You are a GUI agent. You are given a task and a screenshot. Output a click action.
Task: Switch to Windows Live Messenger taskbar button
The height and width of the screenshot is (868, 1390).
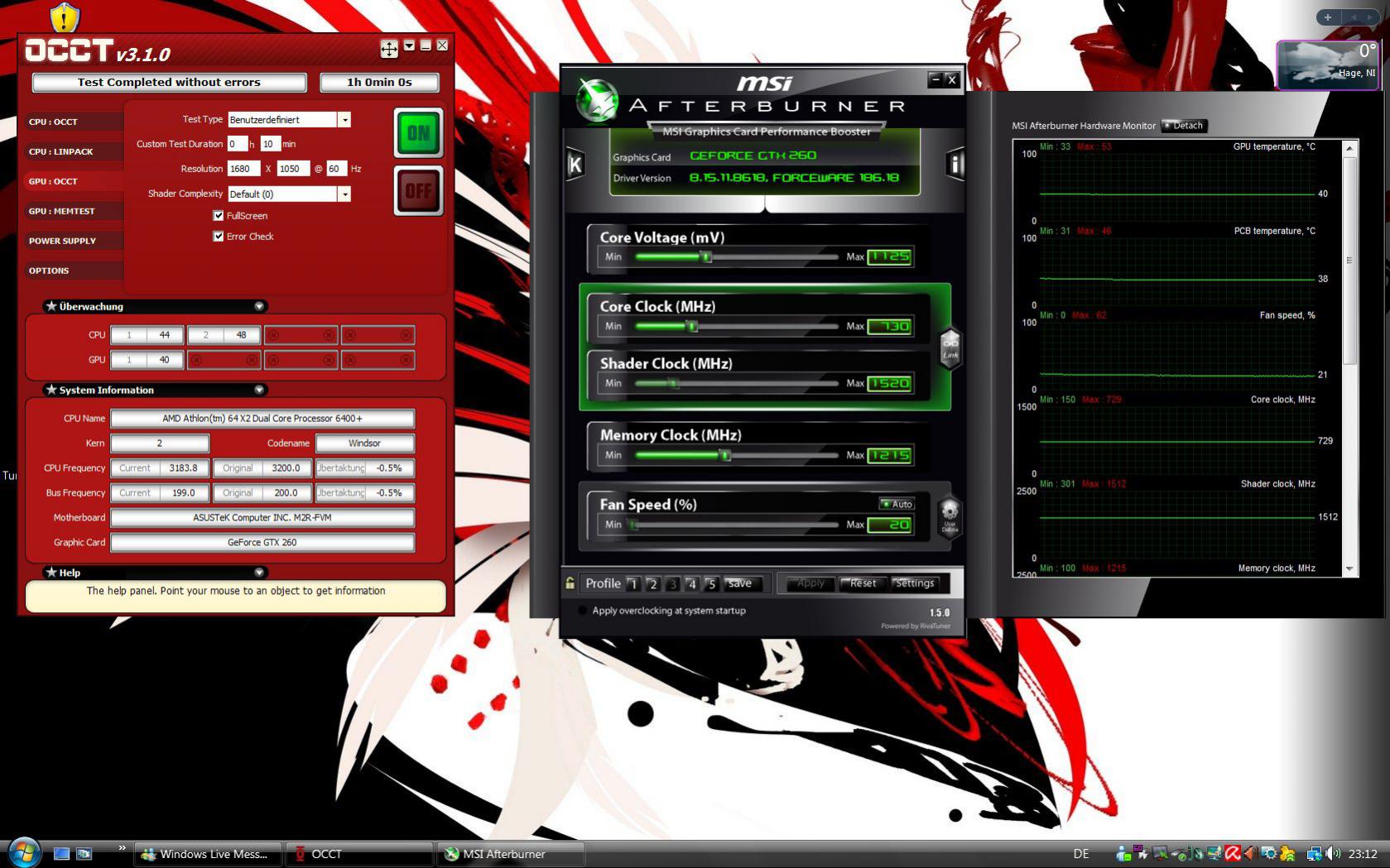click(208, 854)
